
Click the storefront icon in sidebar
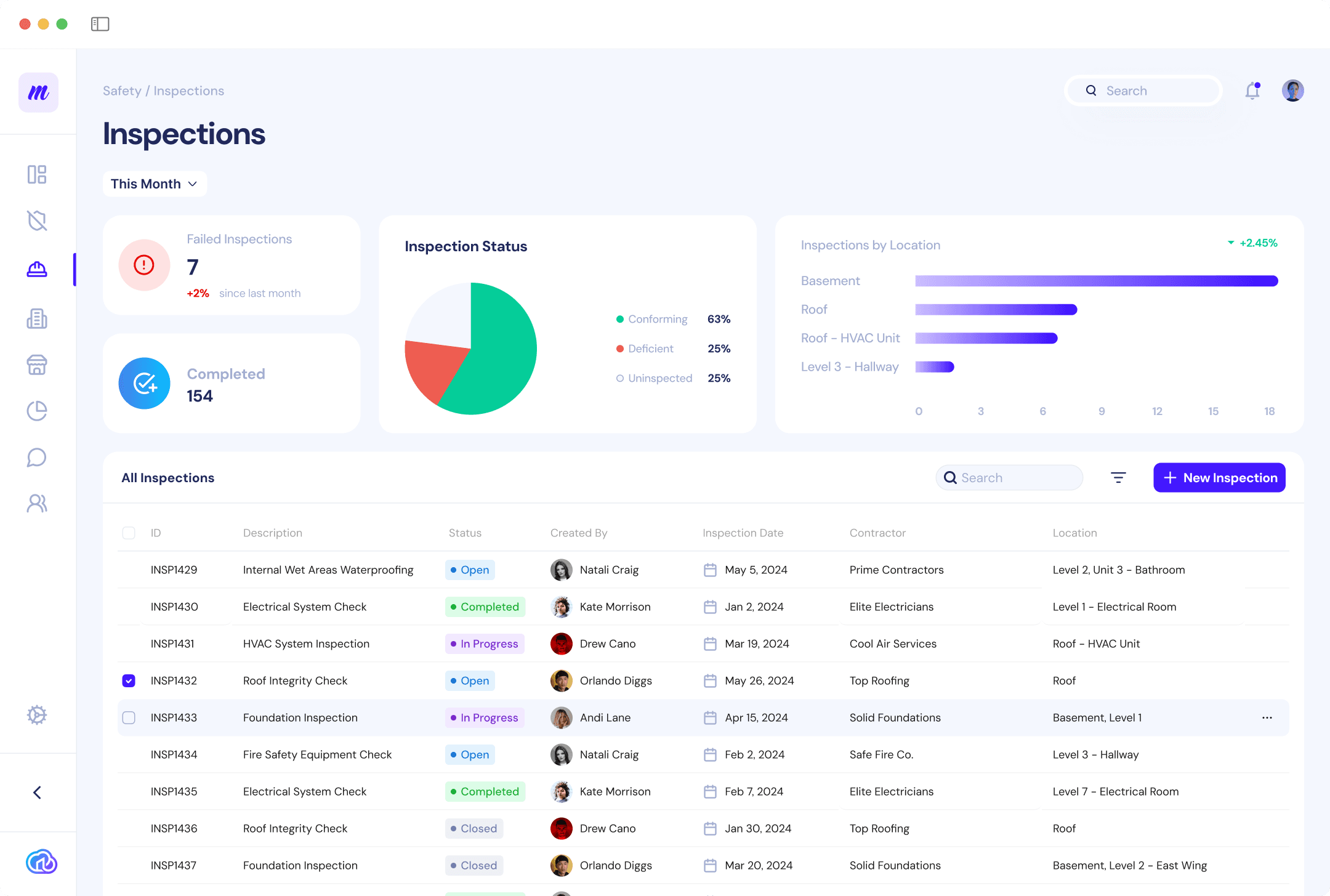[x=37, y=365]
